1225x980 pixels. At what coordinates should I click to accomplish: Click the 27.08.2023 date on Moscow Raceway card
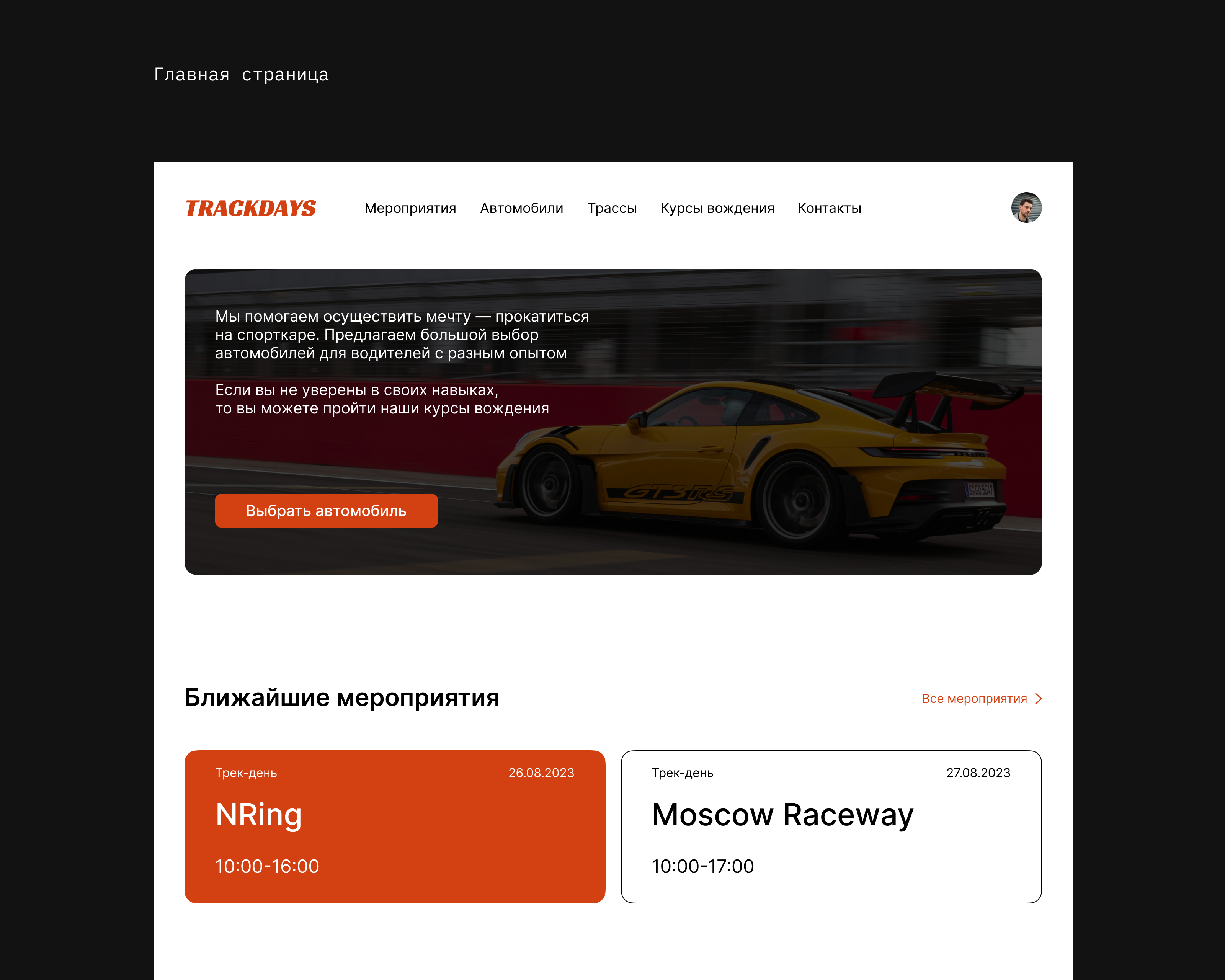pos(978,773)
